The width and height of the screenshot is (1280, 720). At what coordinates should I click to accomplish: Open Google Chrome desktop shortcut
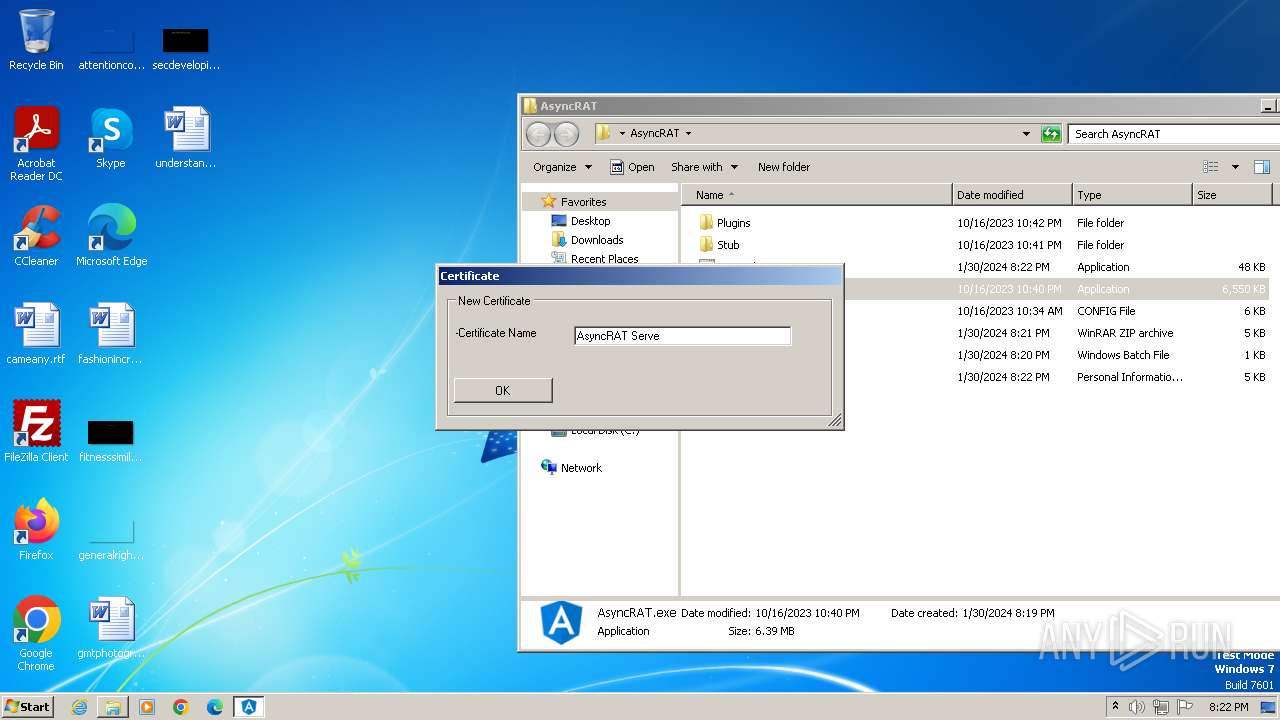(x=36, y=634)
